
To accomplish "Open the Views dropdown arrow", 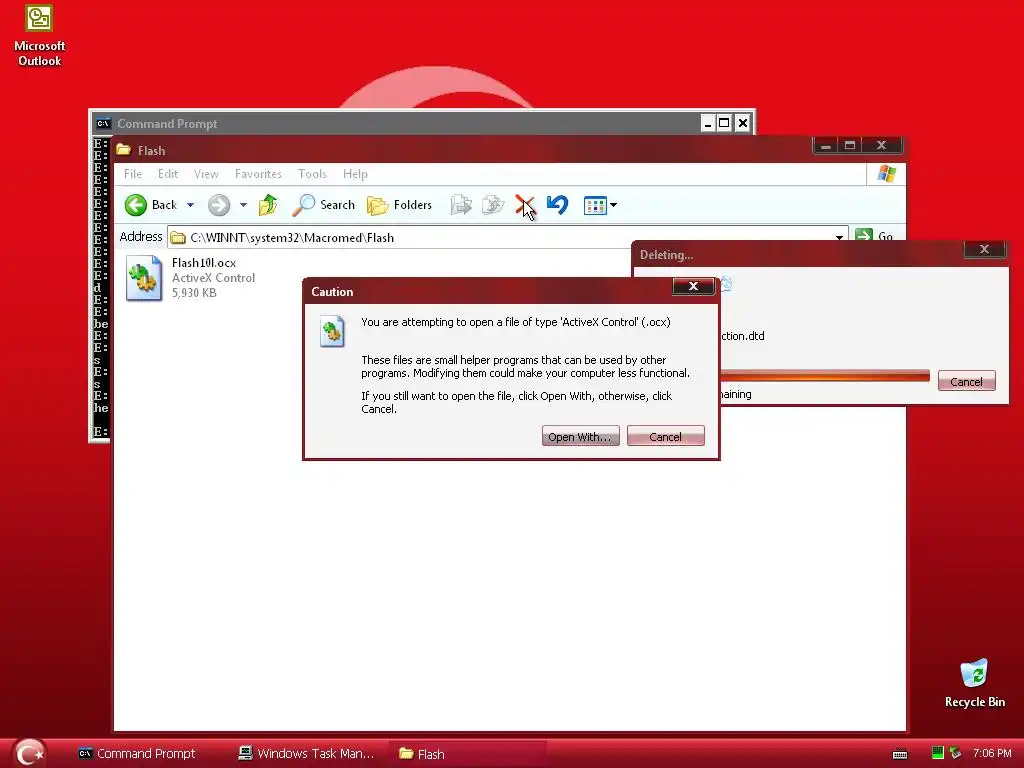I will coord(613,206).
